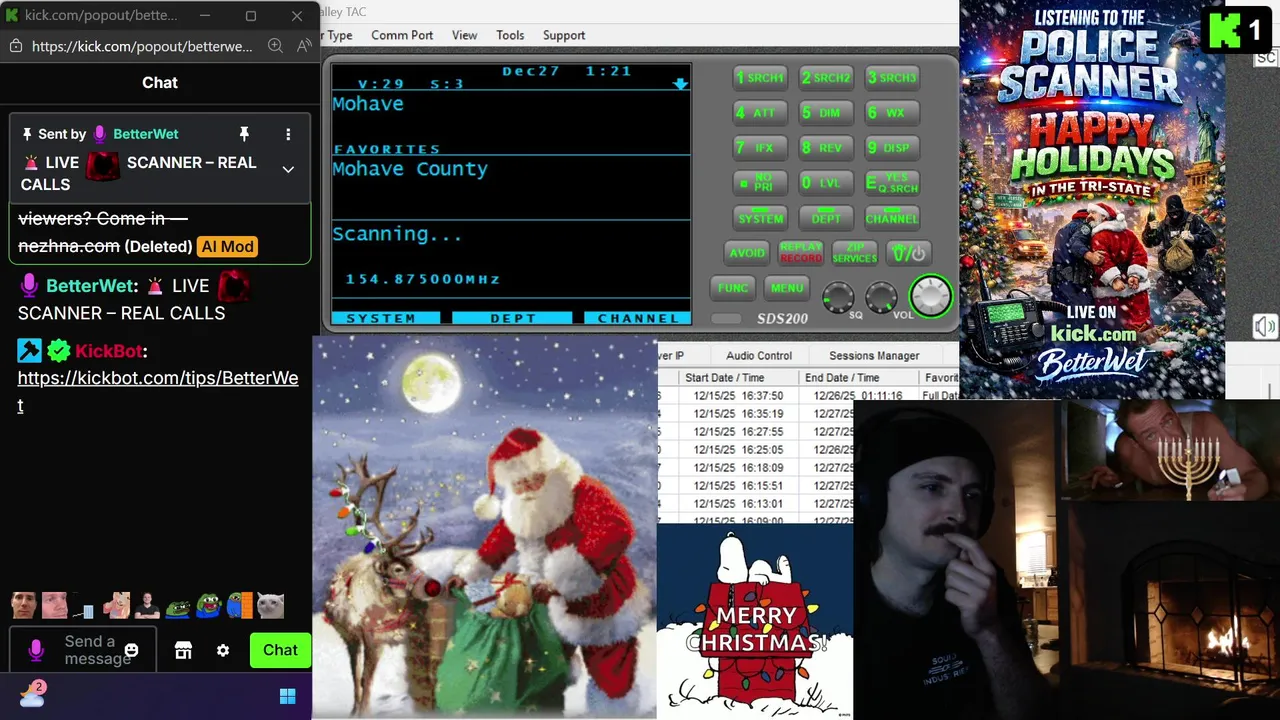Open the Windows Start button
This screenshot has width=1280, height=720.
pyautogui.click(x=288, y=696)
